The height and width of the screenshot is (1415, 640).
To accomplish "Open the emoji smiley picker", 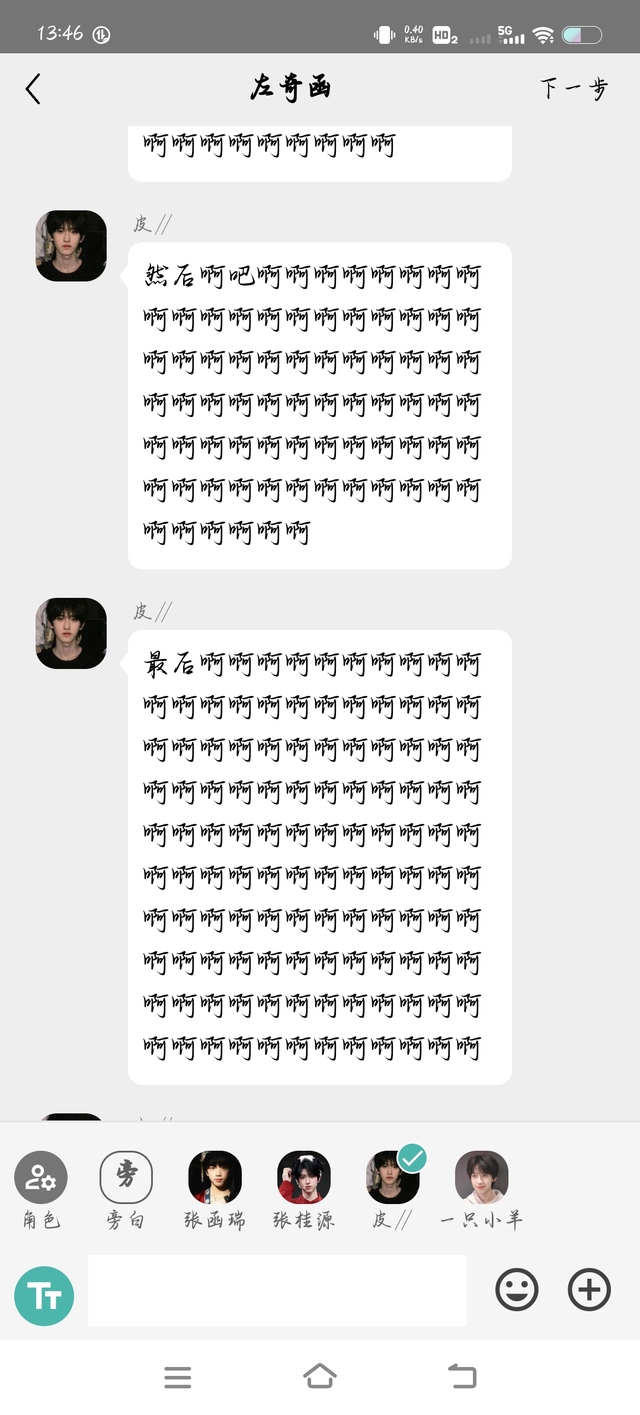I will (x=517, y=1290).
